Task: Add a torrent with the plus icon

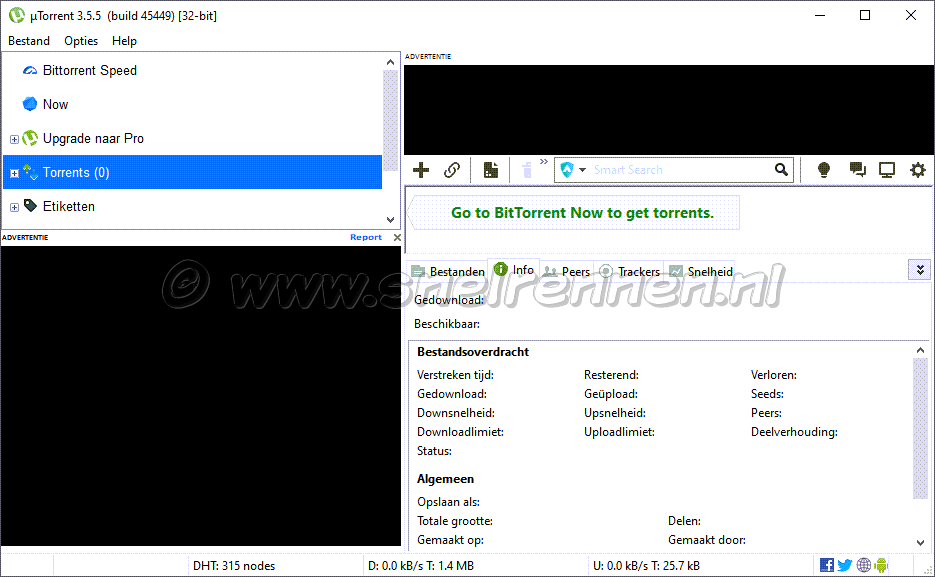Action: 421,170
